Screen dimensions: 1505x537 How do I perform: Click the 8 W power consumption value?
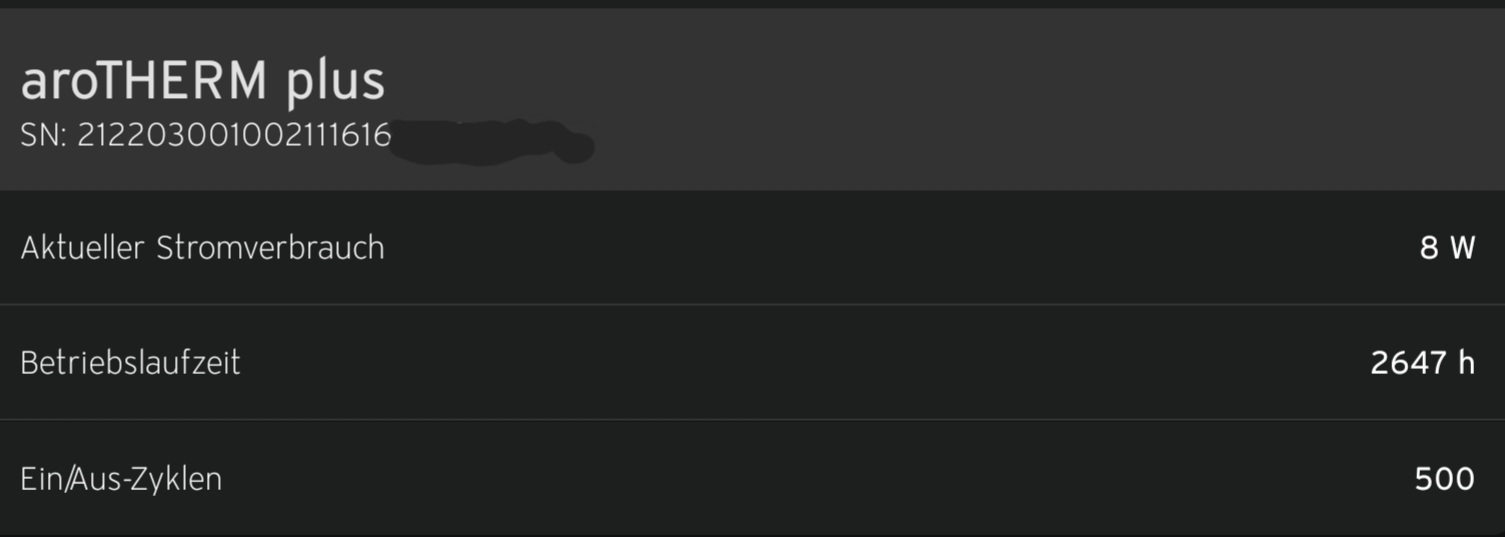[1447, 248]
